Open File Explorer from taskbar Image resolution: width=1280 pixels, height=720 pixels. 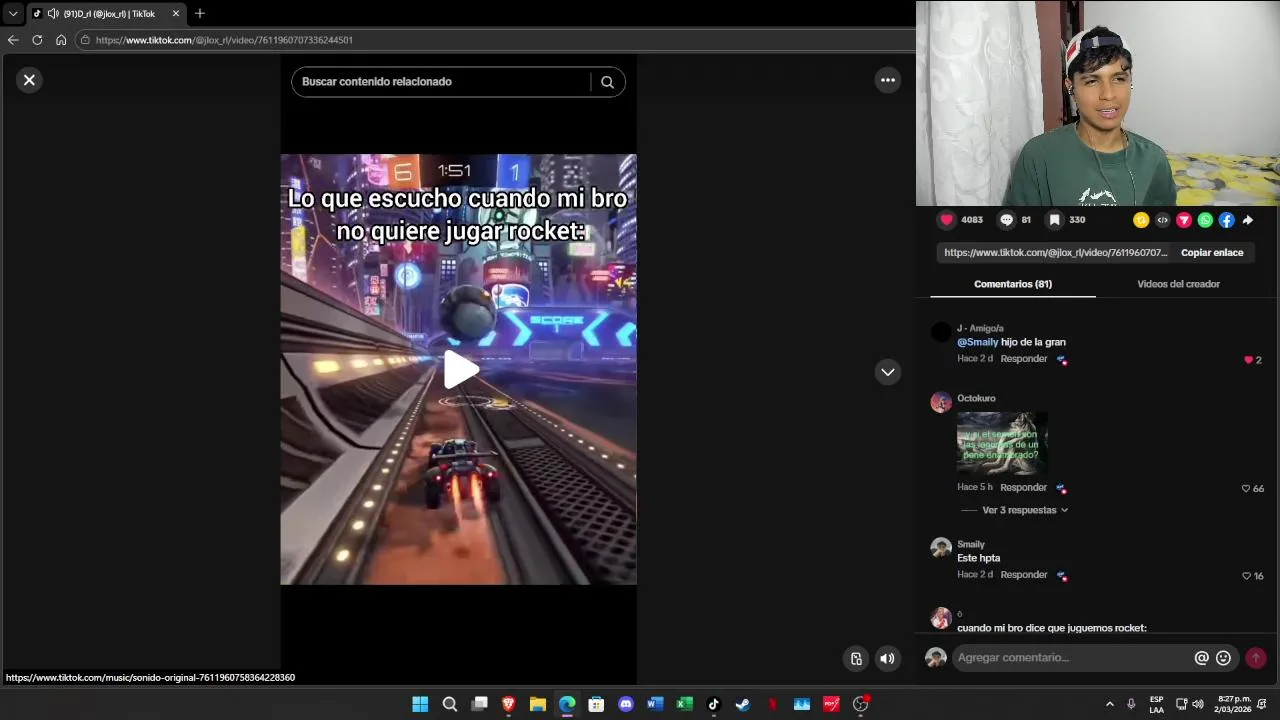[537, 704]
